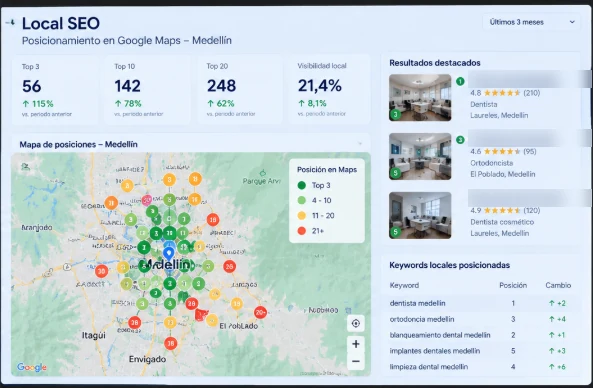
Task: Open the dentista medellín keyword
Action: (418, 303)
